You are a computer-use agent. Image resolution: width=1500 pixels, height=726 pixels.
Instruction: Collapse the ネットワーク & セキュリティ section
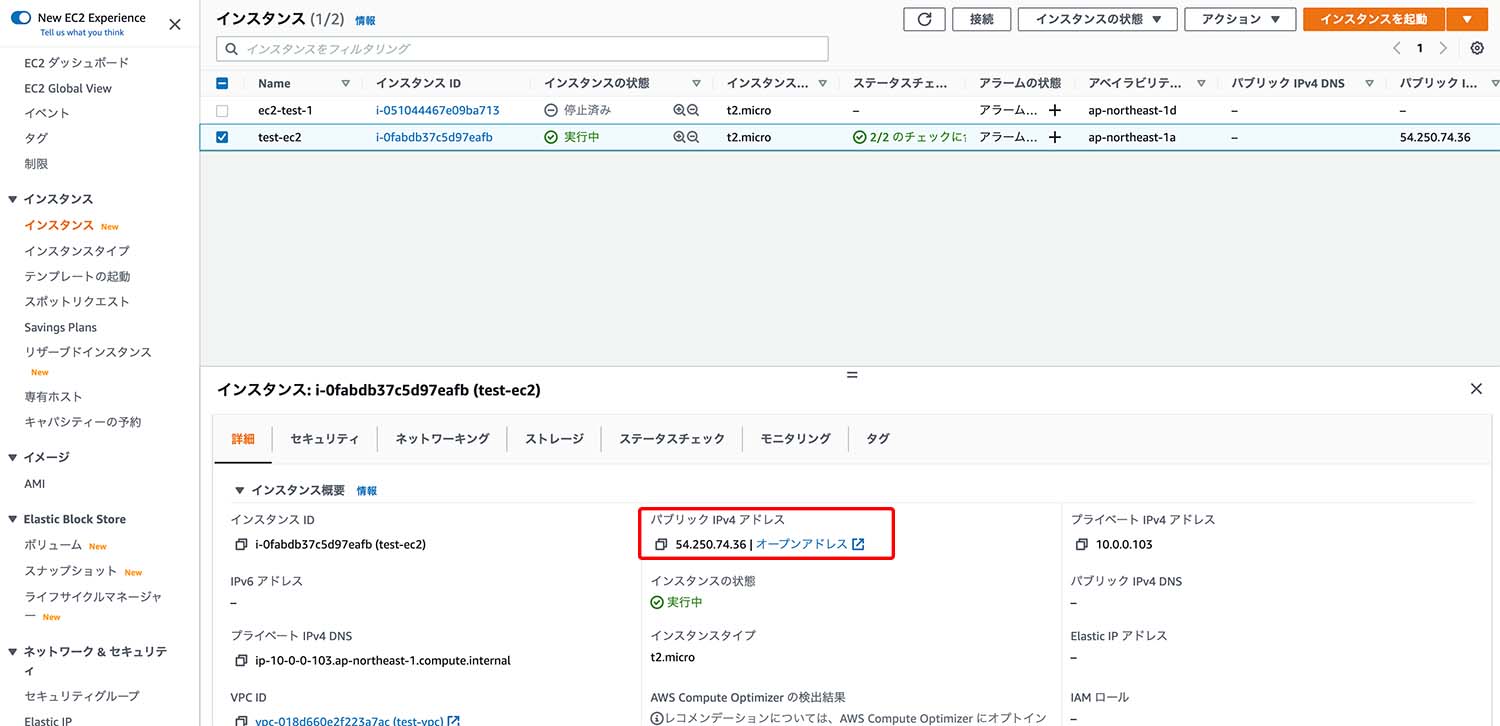13,651
